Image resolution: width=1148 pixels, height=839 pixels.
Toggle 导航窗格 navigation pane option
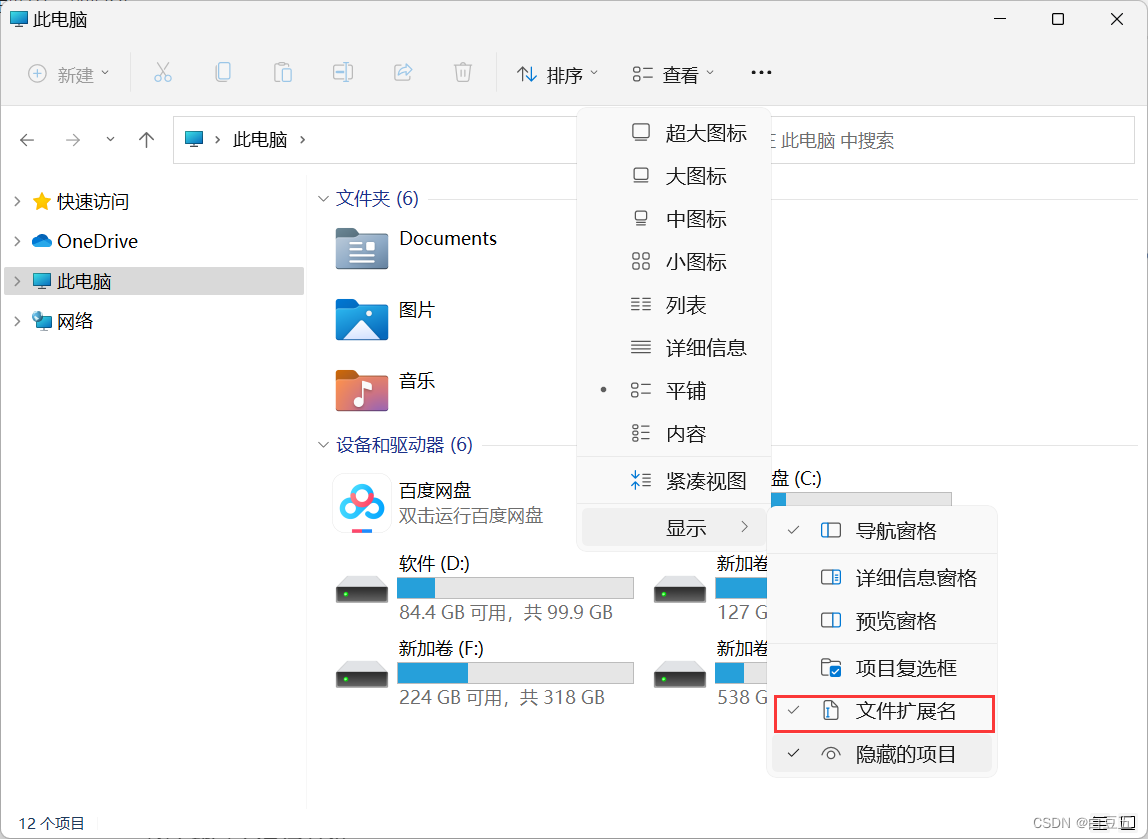pos(882,531)
